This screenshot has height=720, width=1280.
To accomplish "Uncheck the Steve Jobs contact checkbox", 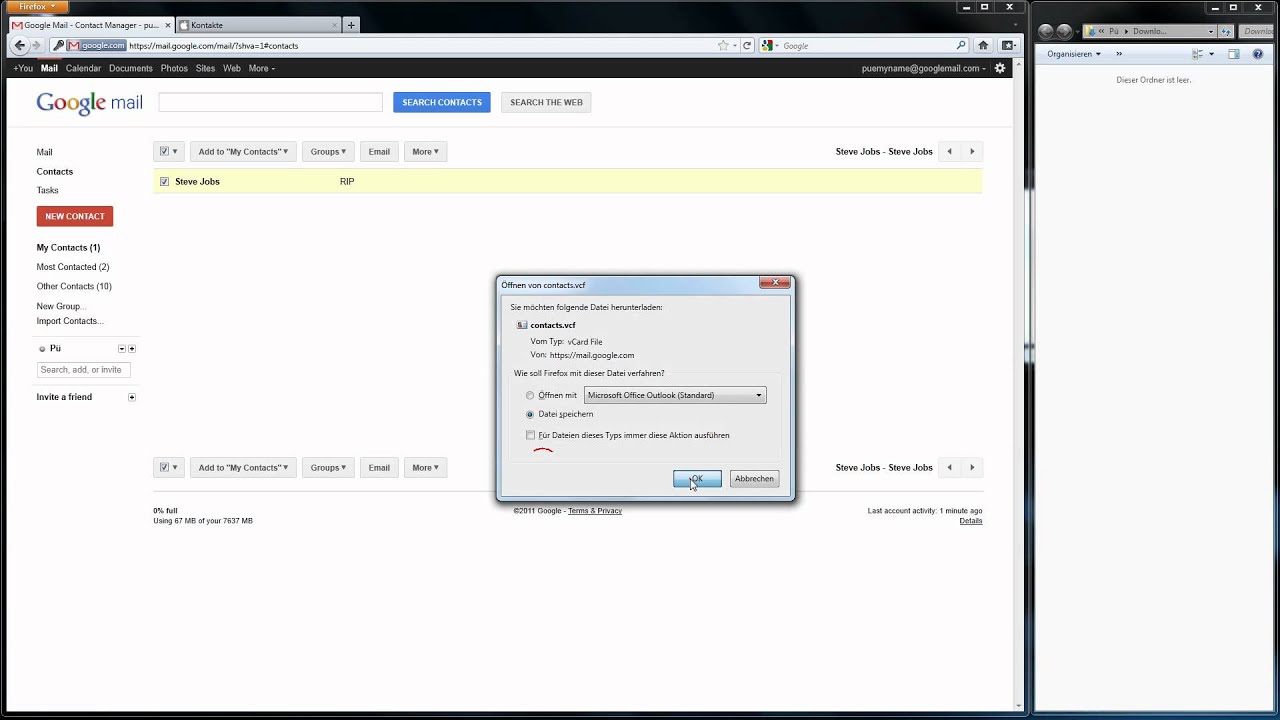I will pos(165,181).
